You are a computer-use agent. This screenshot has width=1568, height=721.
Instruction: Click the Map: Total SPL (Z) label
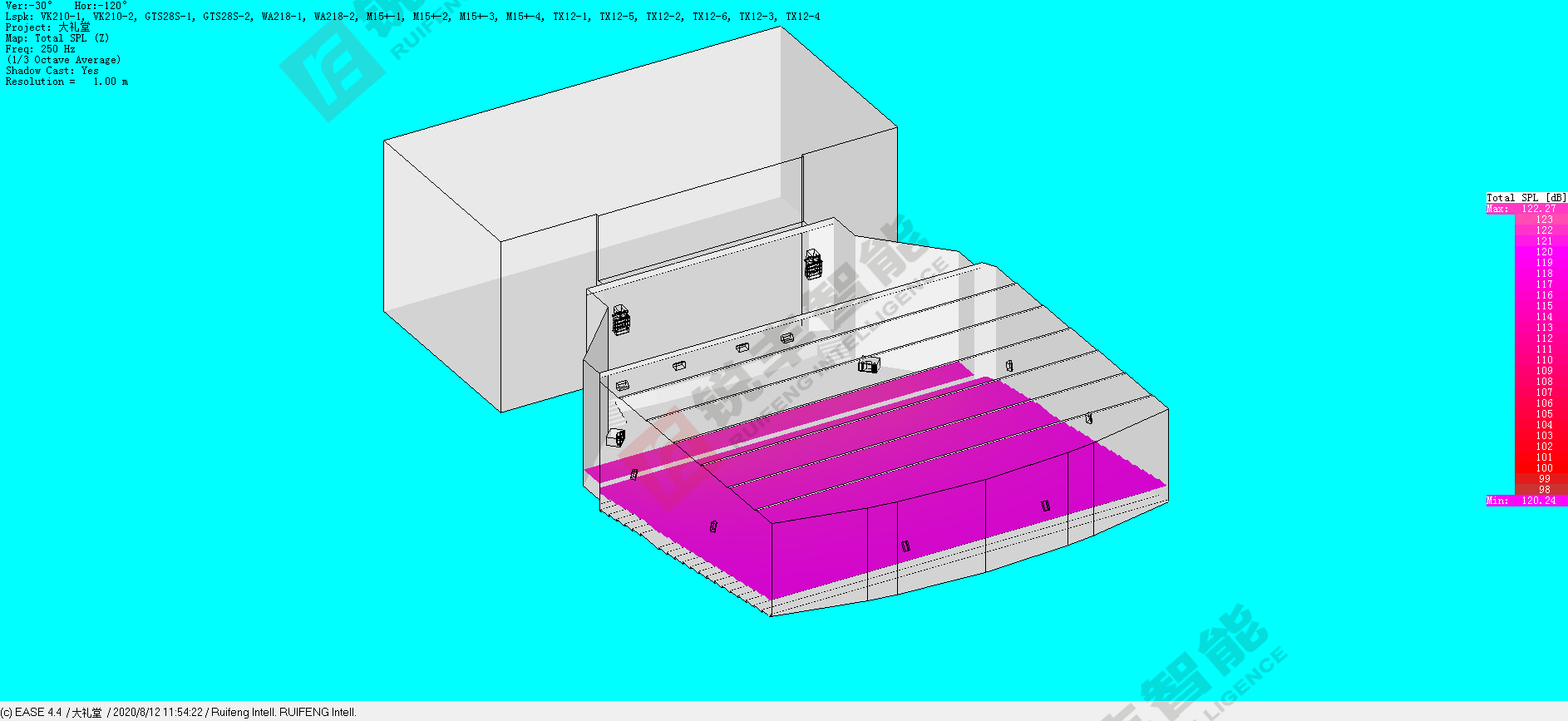[x=57, y=38]
